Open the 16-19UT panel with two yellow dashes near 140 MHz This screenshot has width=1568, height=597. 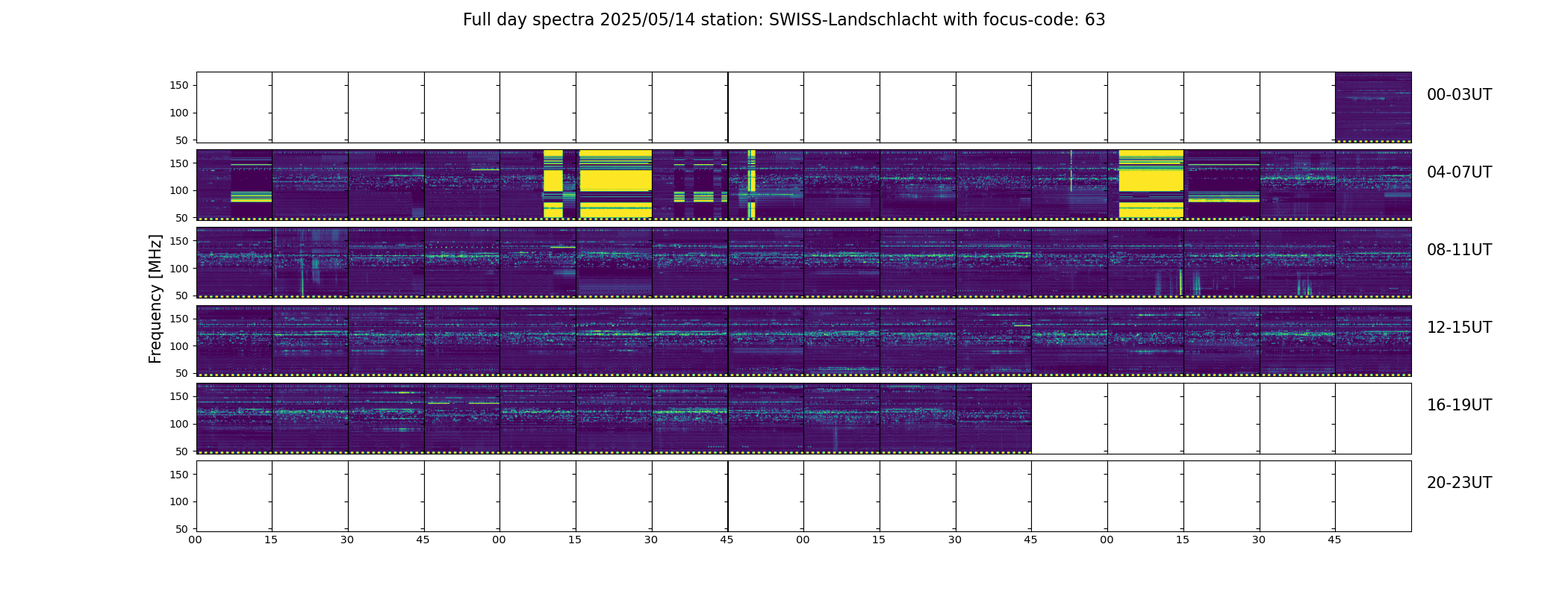pos(462,418)
